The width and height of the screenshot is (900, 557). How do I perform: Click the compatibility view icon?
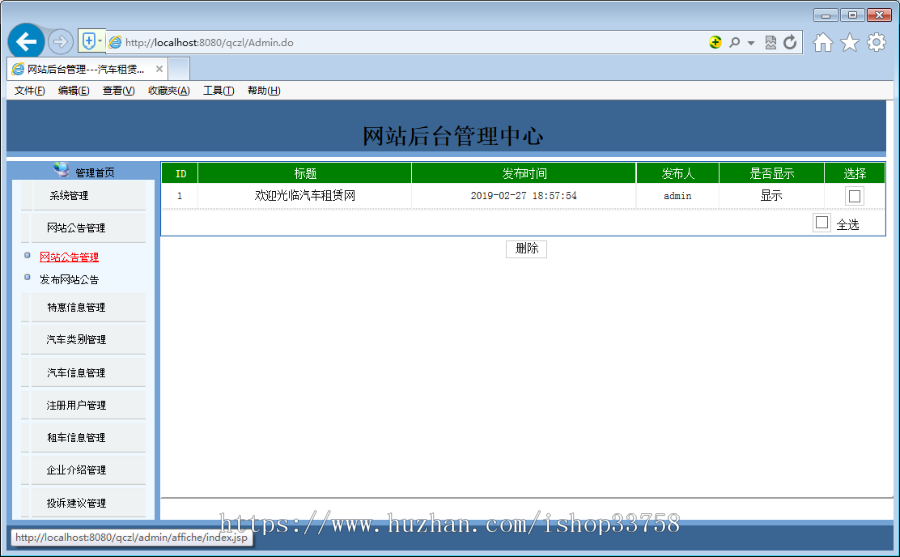770,42
